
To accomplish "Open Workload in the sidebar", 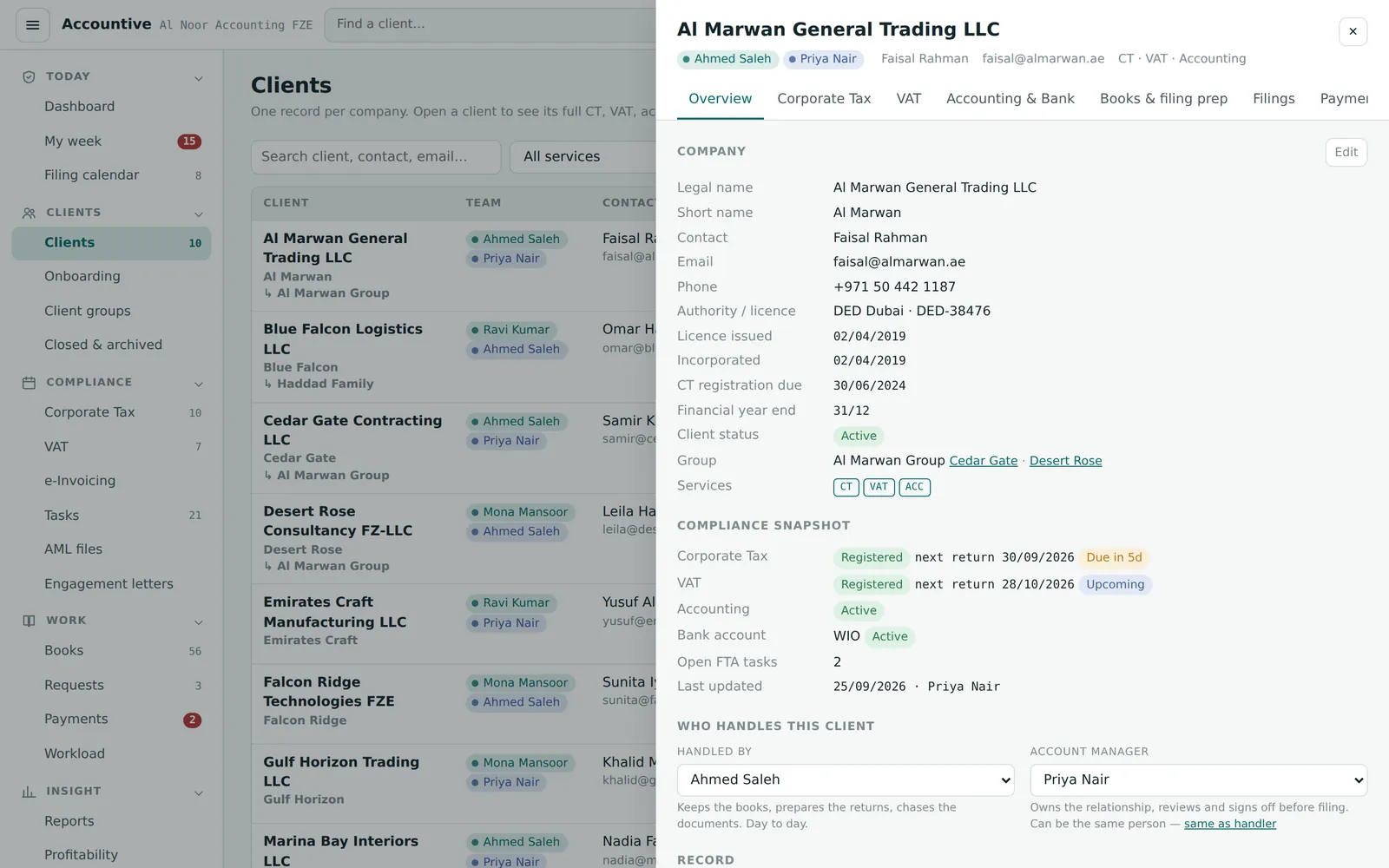I will click(111, 754).
